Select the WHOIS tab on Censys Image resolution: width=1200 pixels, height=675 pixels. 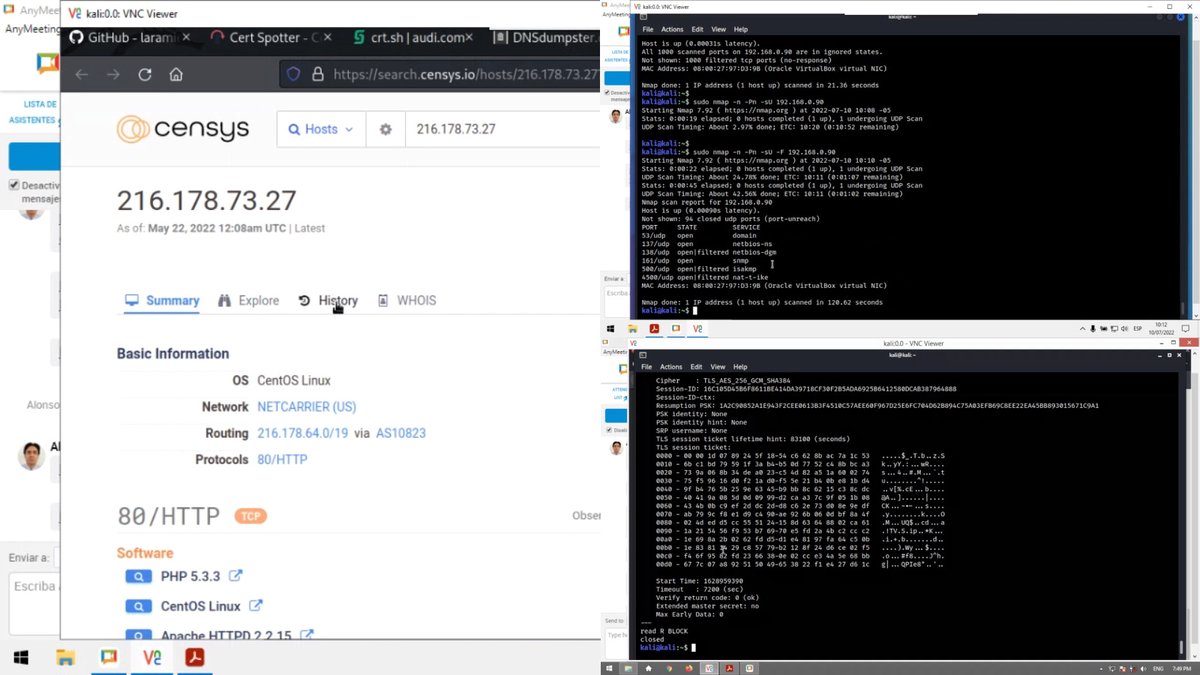(407, 300)
